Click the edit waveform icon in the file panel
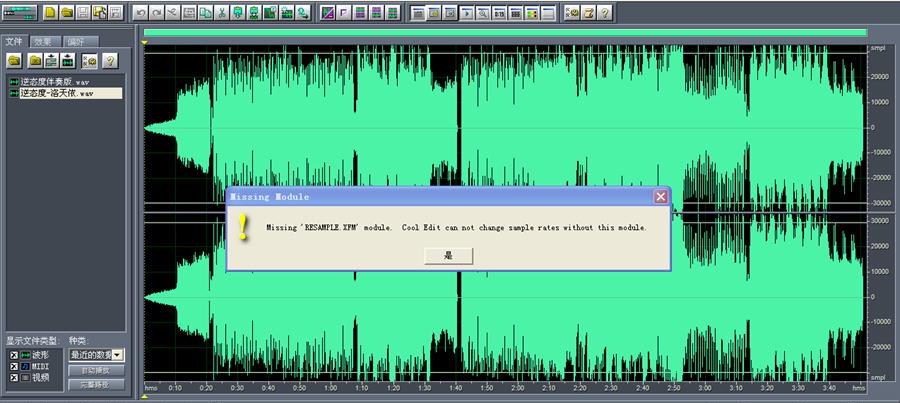900x403 pixels. coord(68,60)
